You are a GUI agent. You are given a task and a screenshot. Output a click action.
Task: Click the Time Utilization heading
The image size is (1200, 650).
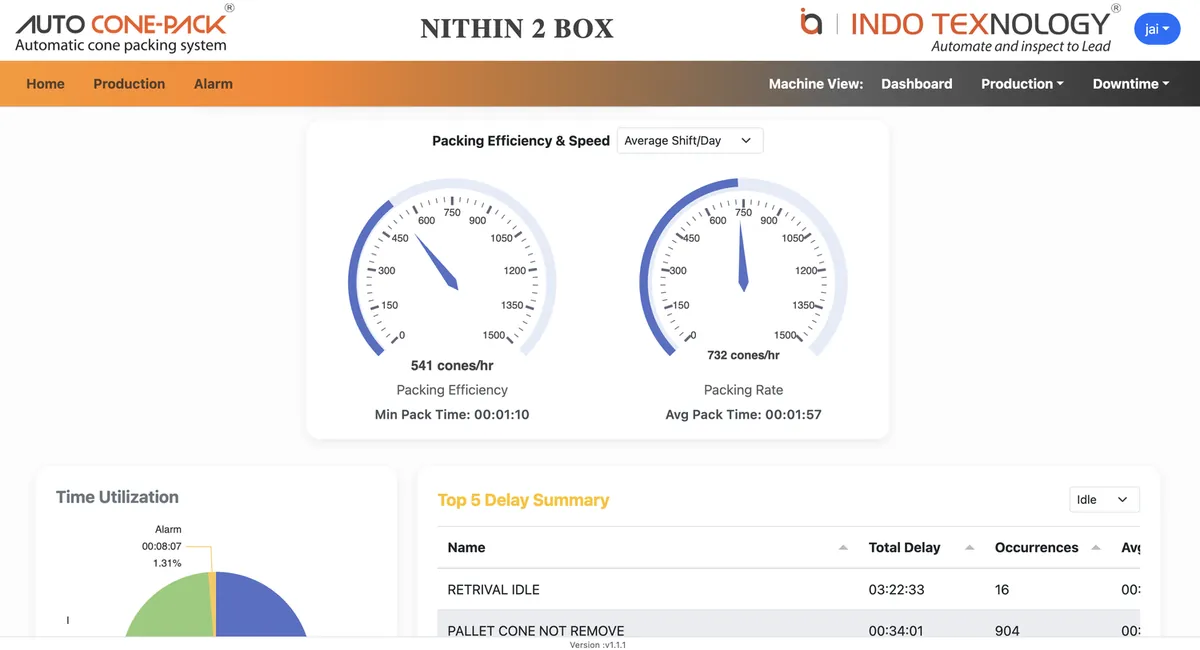pos(117,497)
